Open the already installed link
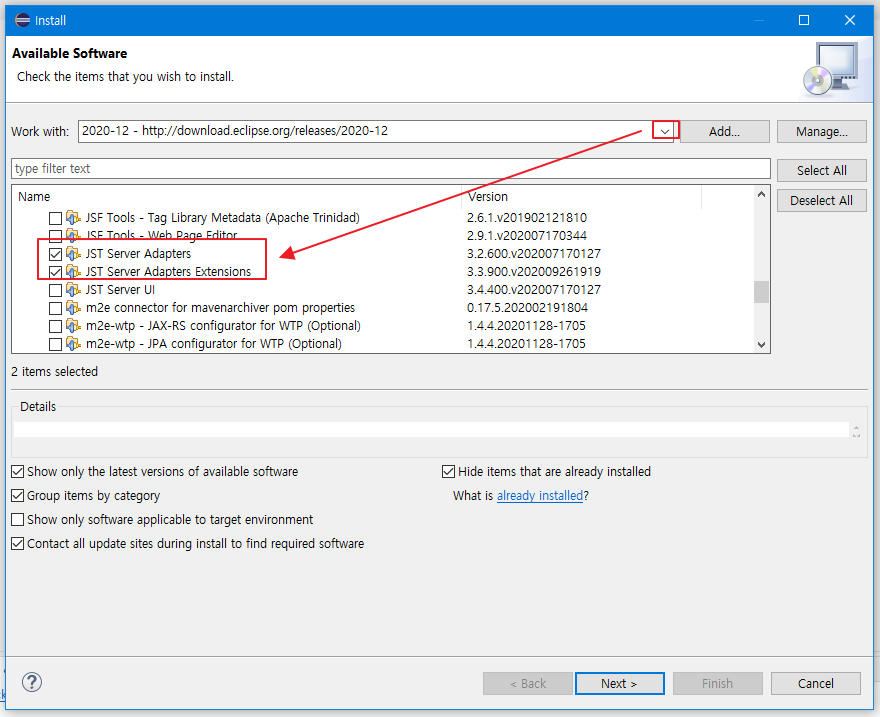The image size is (880, 717). tap(540, 495)
